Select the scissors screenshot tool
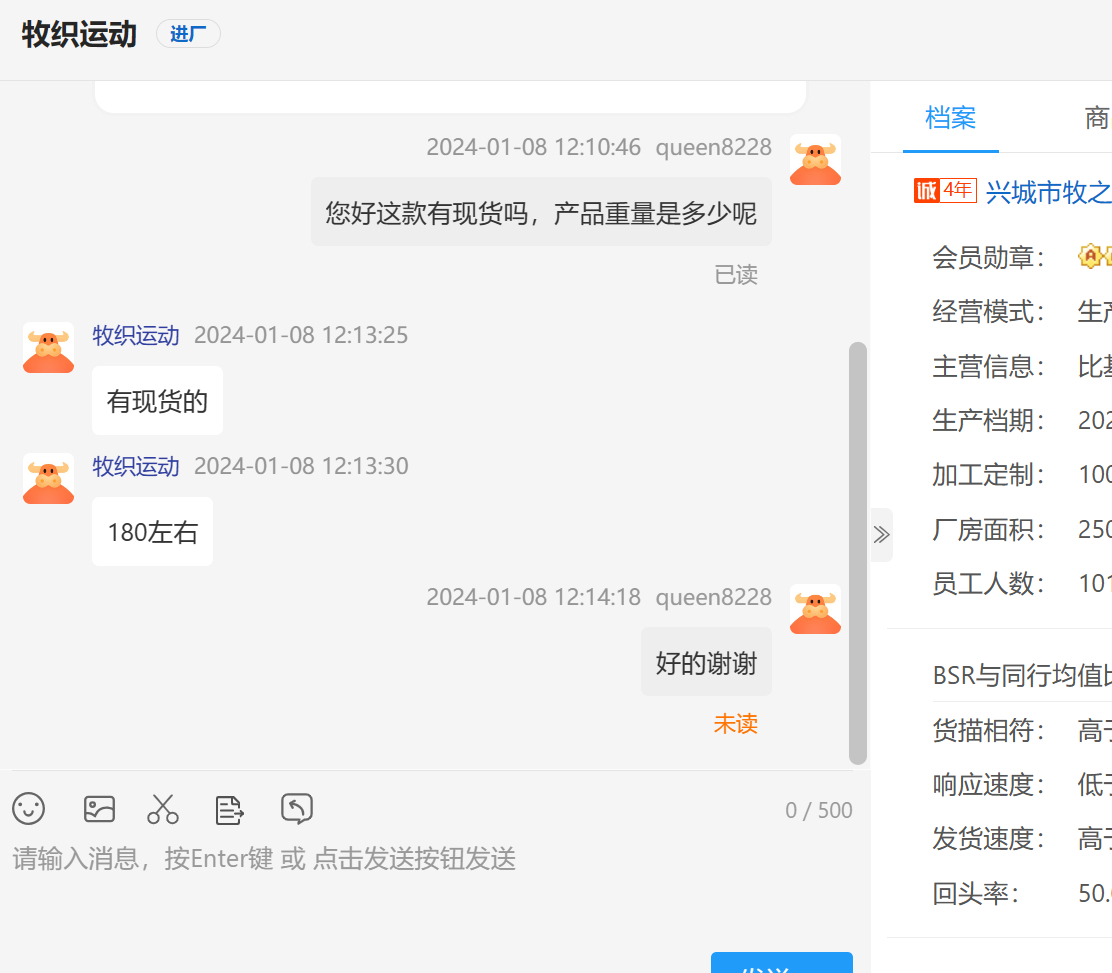The image size is (1112, 973). pyautogui.click(x=163, y=808)
